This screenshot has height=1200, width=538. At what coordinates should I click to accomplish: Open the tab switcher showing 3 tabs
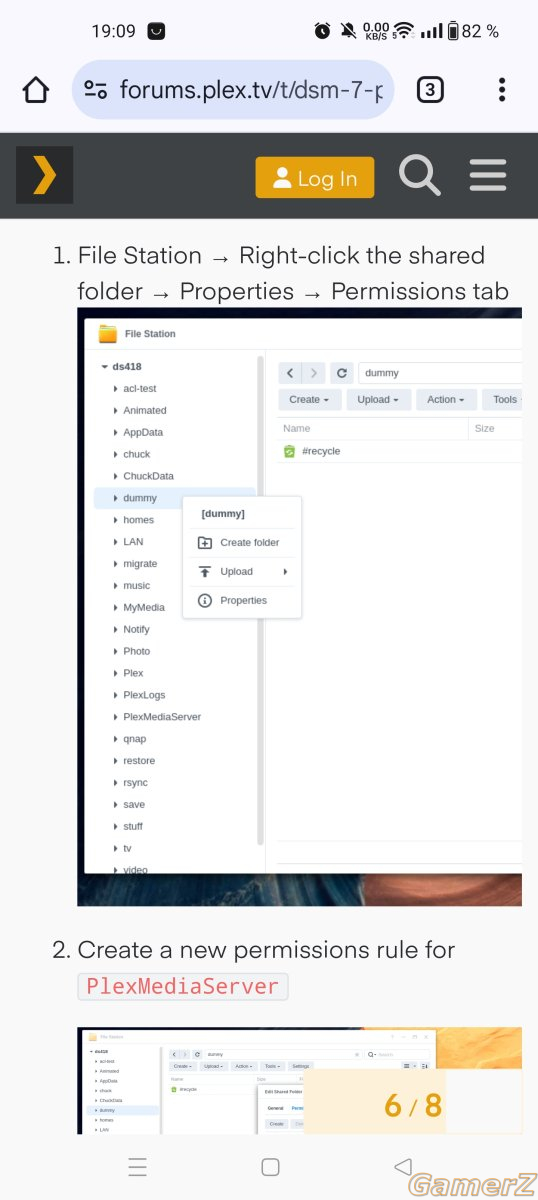point(429,90)
